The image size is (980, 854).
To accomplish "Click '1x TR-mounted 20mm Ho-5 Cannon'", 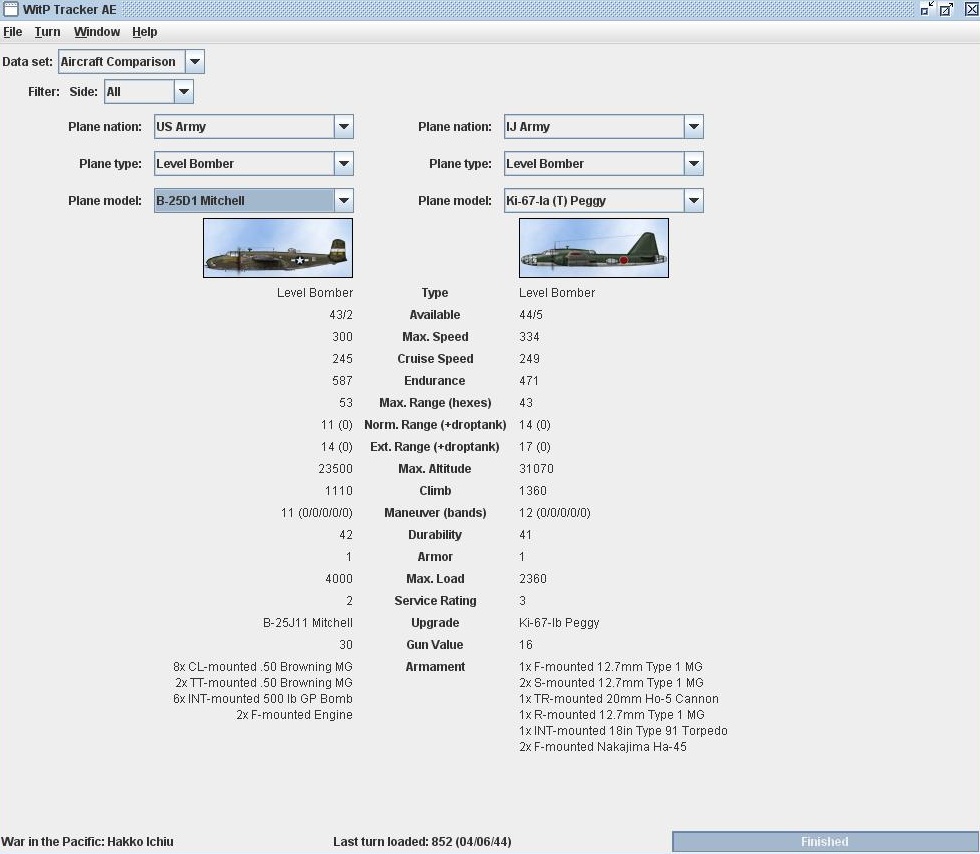I will (x=619, y=699).
